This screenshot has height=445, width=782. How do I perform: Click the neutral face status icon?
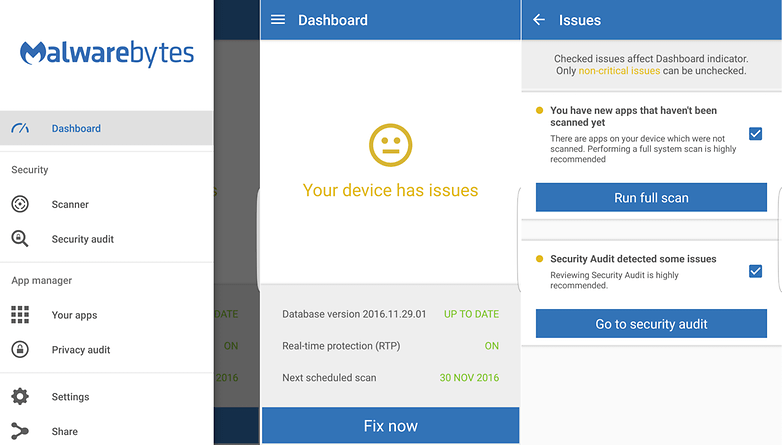coord(391,145)
